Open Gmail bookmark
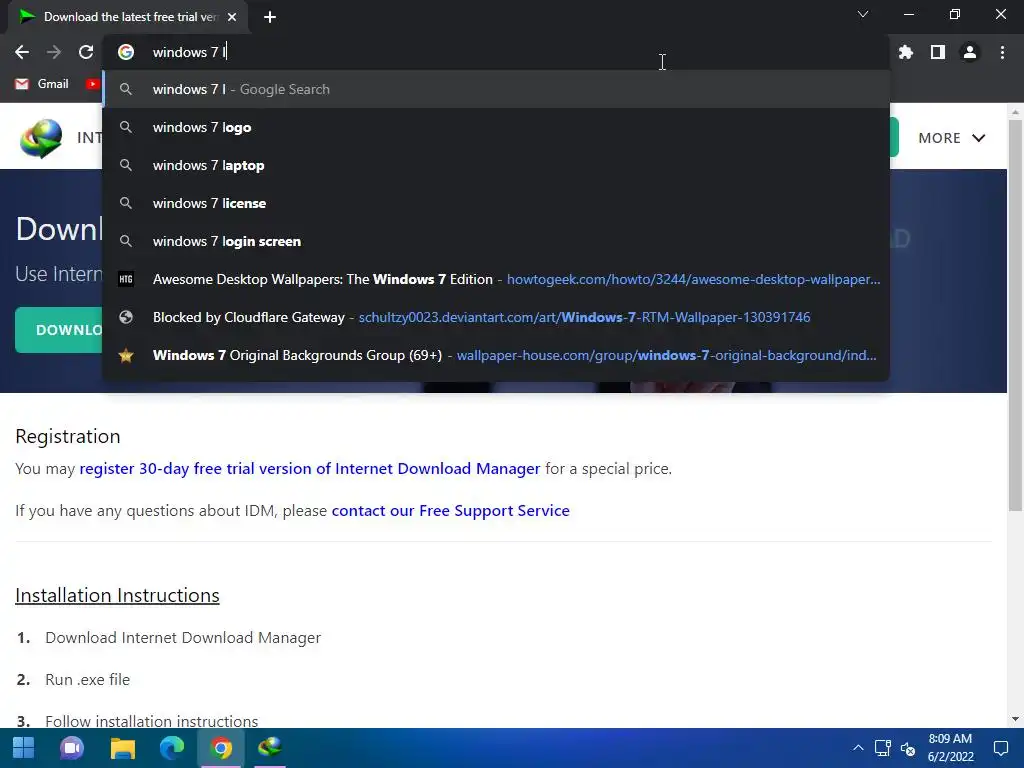1024x768 pixels. click(x=42, y=84)
